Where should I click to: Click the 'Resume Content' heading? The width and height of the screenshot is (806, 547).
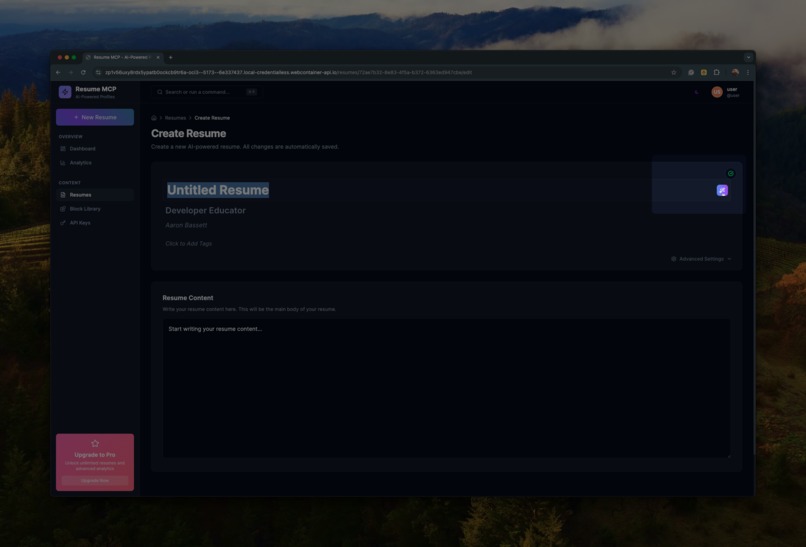click(188, 298)
